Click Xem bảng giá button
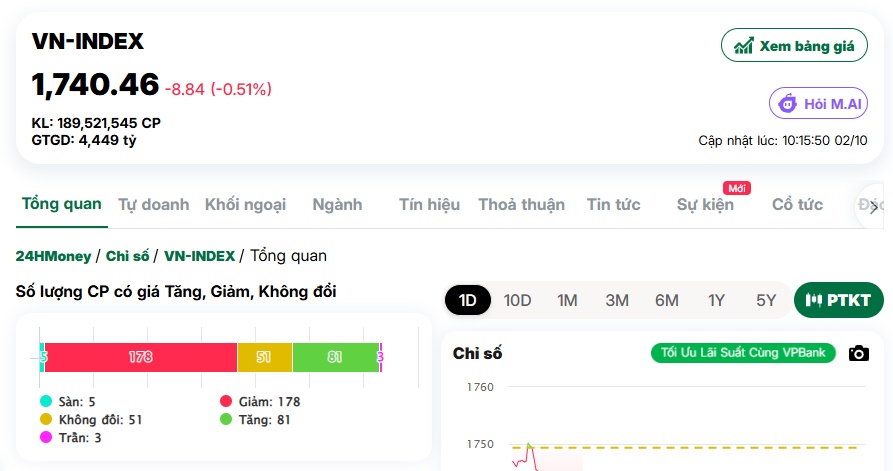The image size is (893, 471). (x=794, y=46)
